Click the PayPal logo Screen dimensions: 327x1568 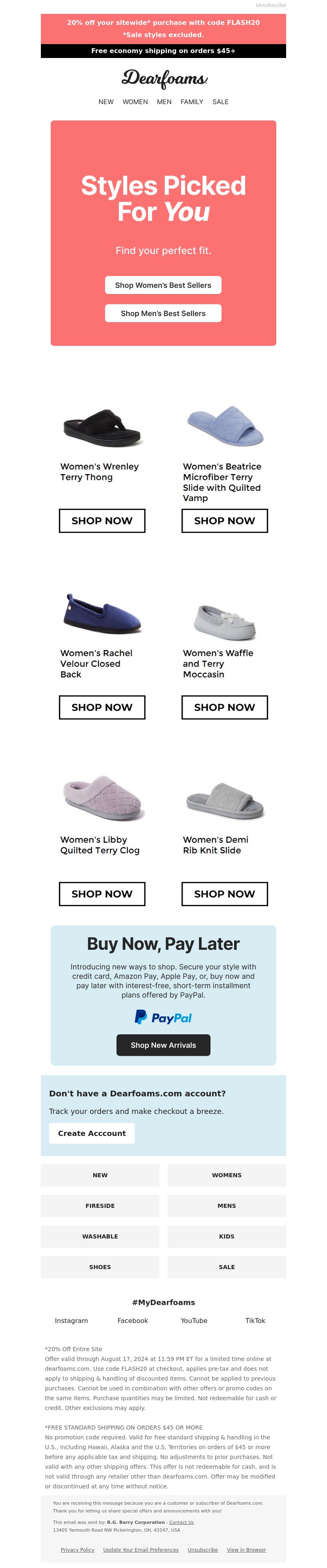(x=163, y=1017)
